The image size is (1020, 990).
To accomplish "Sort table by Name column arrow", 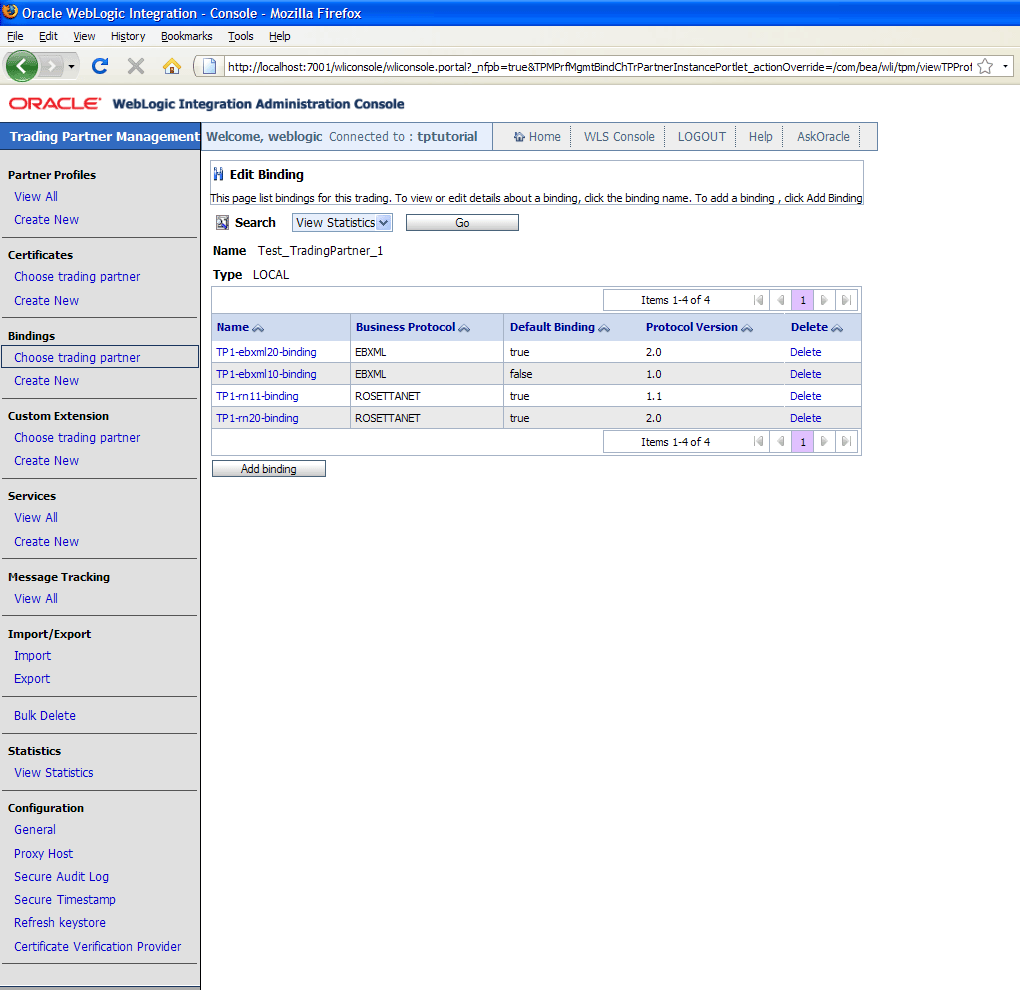I will 258,328.
